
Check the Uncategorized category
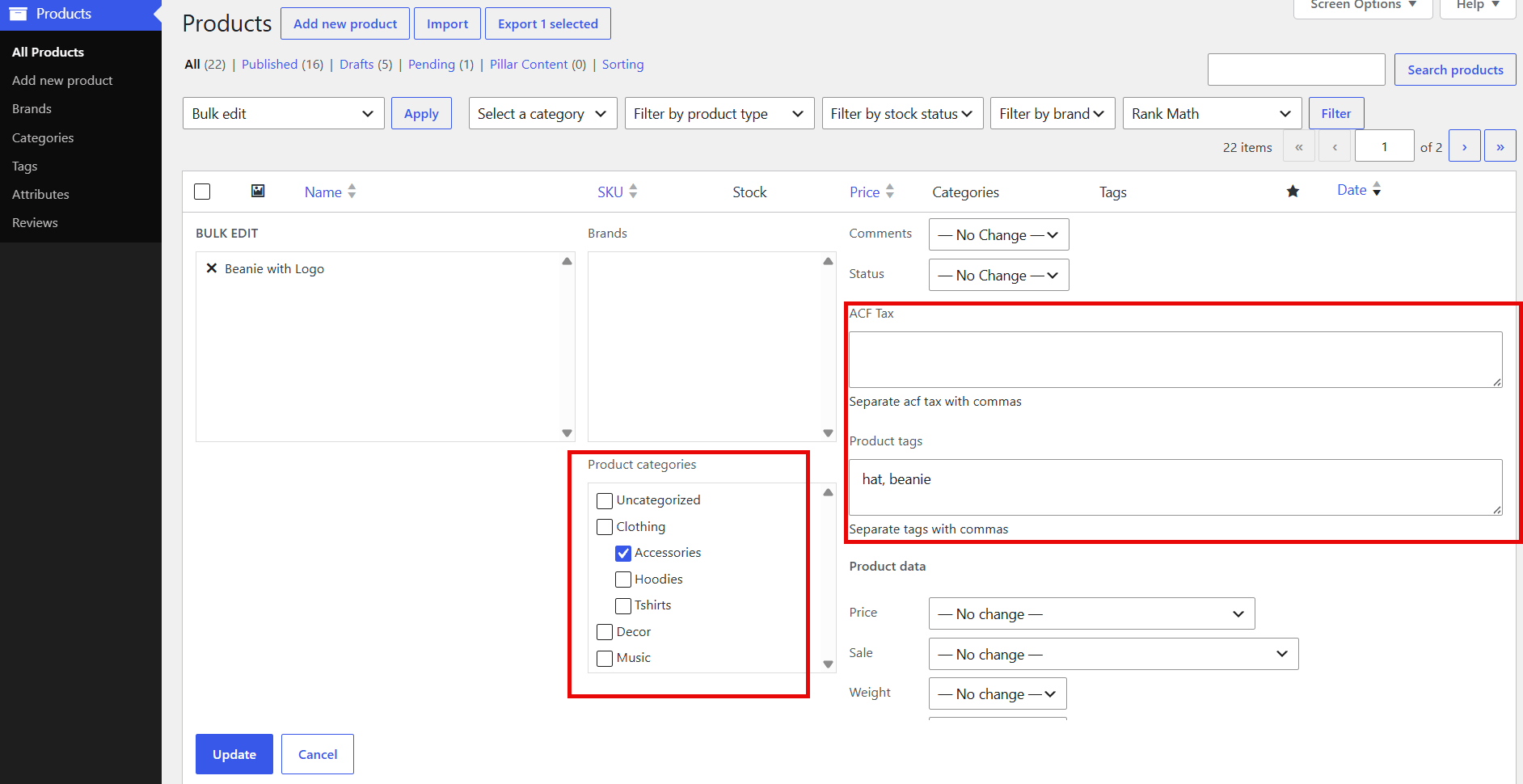coord(605,500)
